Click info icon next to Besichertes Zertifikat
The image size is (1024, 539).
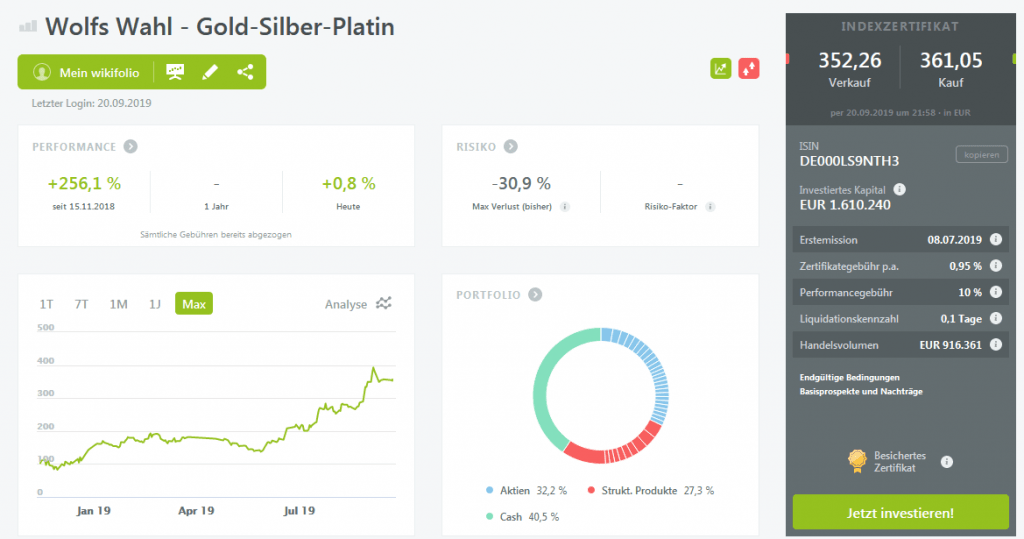947,461
